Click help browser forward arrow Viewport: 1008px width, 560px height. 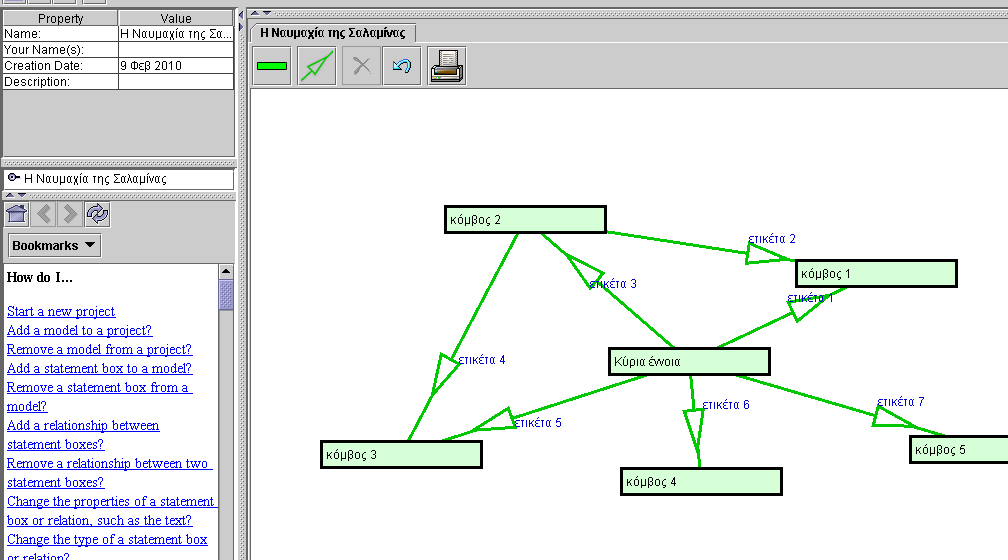pos(70,213)
